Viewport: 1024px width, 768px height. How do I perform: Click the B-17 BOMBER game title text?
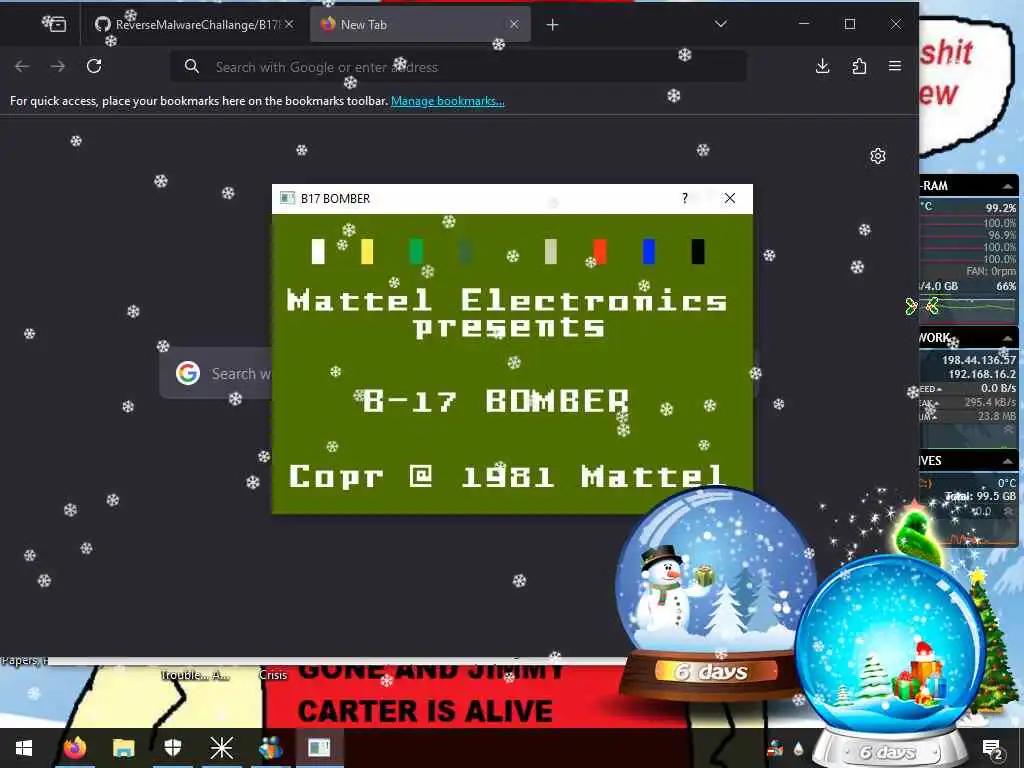point(496,400)
